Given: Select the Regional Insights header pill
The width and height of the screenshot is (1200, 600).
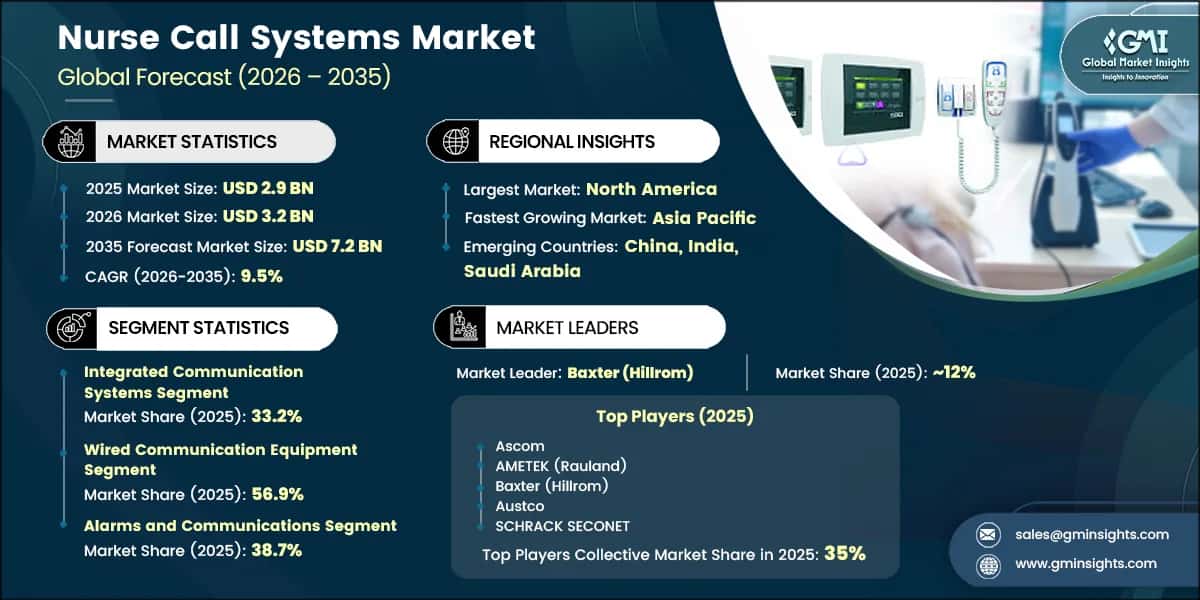Looking at the screenshot, I should click(573, 141).
